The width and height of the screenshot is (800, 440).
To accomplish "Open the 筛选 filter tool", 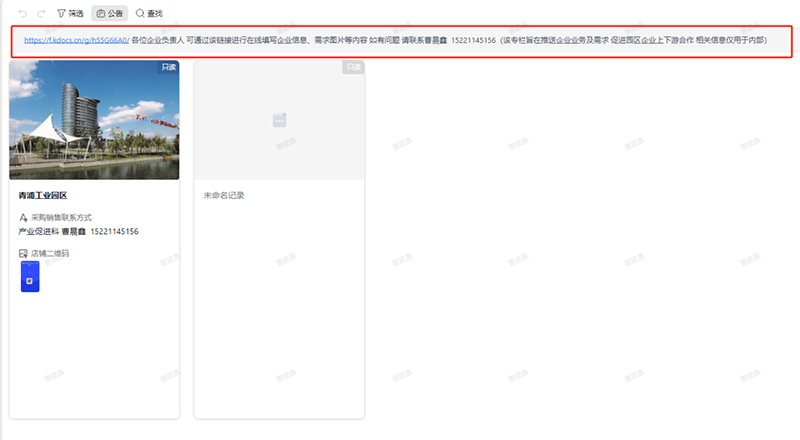I will pyautogui.click(x=70, y=14).
